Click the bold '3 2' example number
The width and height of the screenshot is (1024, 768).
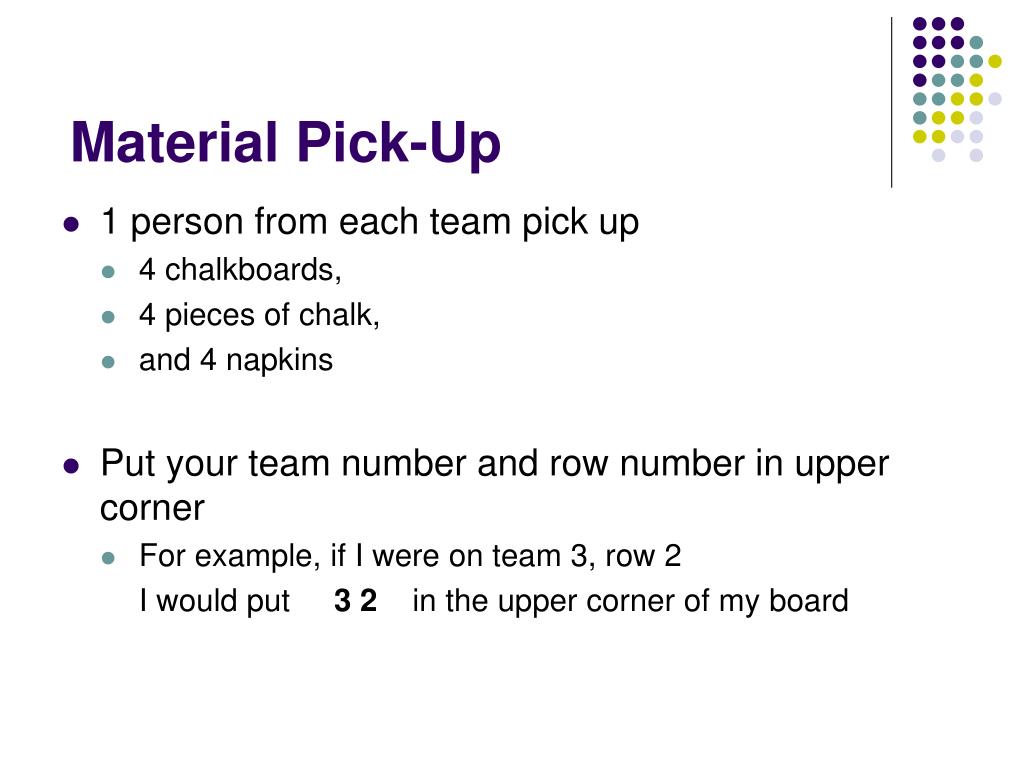click(x=355, y=601)
